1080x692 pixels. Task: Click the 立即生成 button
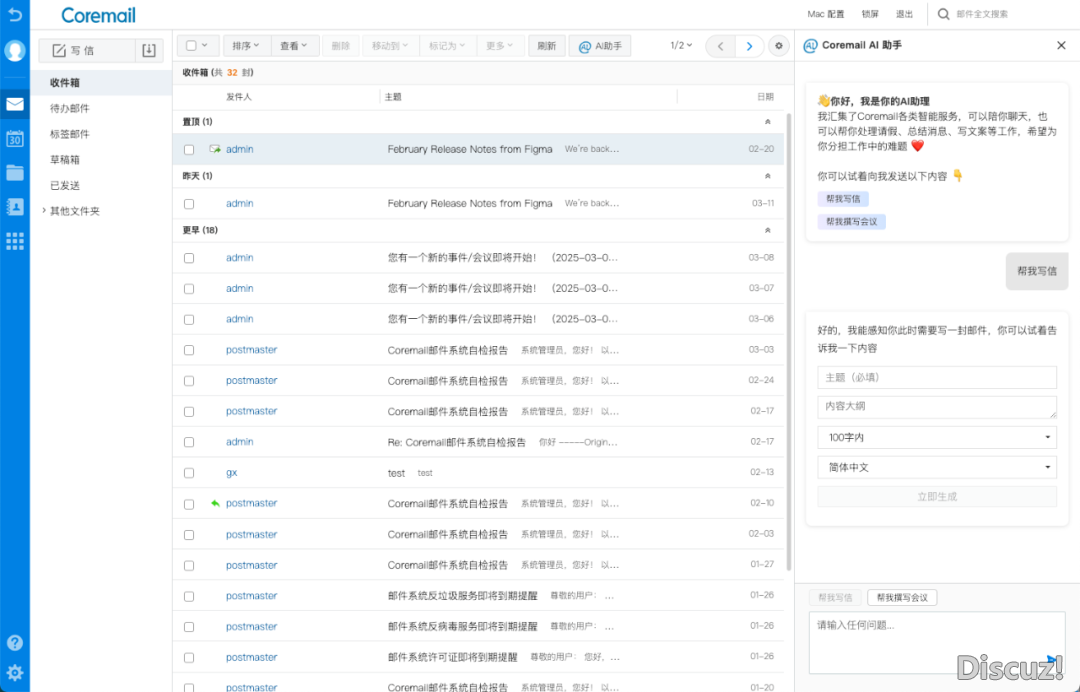pos(937,496)
